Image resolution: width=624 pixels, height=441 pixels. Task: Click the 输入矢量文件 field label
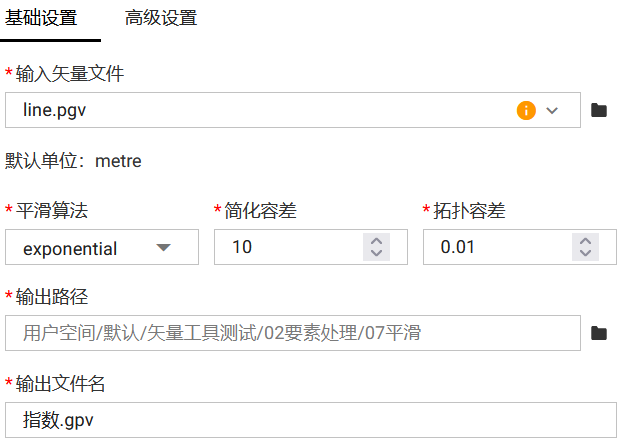tap(70, 74)
